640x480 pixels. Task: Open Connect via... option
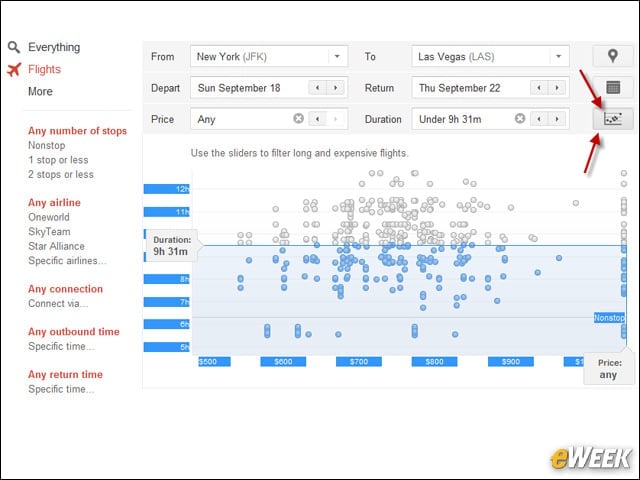point(58,304)
